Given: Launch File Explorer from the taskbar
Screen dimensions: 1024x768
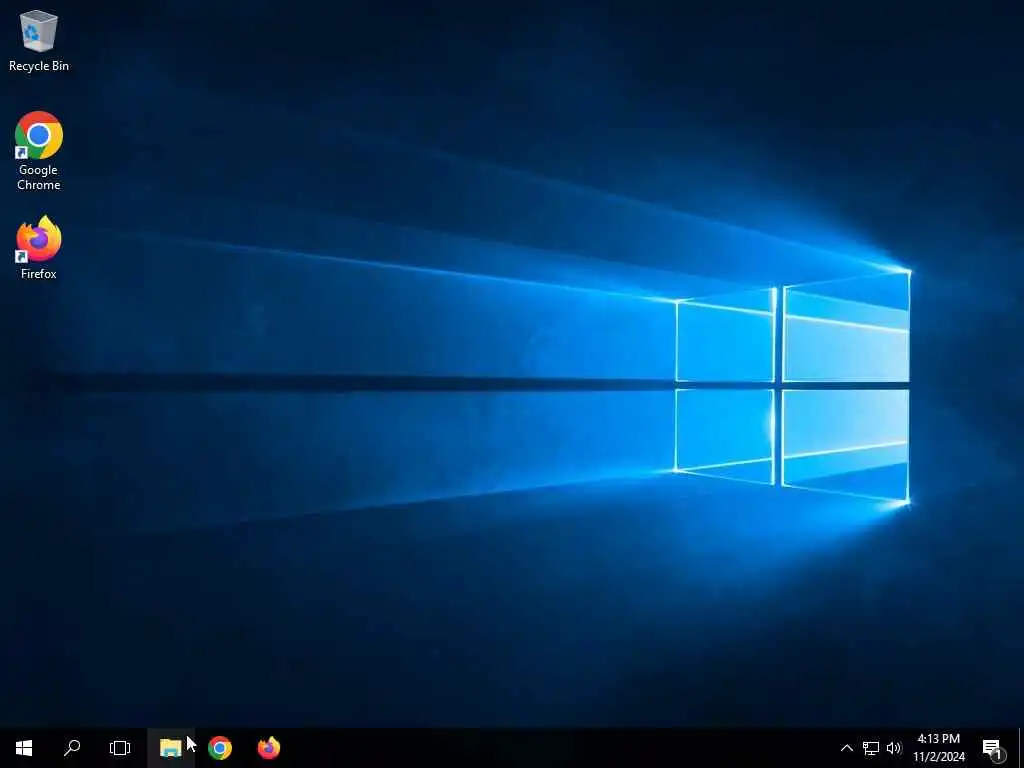Looking at the screenshot, I should coord(170,748).
